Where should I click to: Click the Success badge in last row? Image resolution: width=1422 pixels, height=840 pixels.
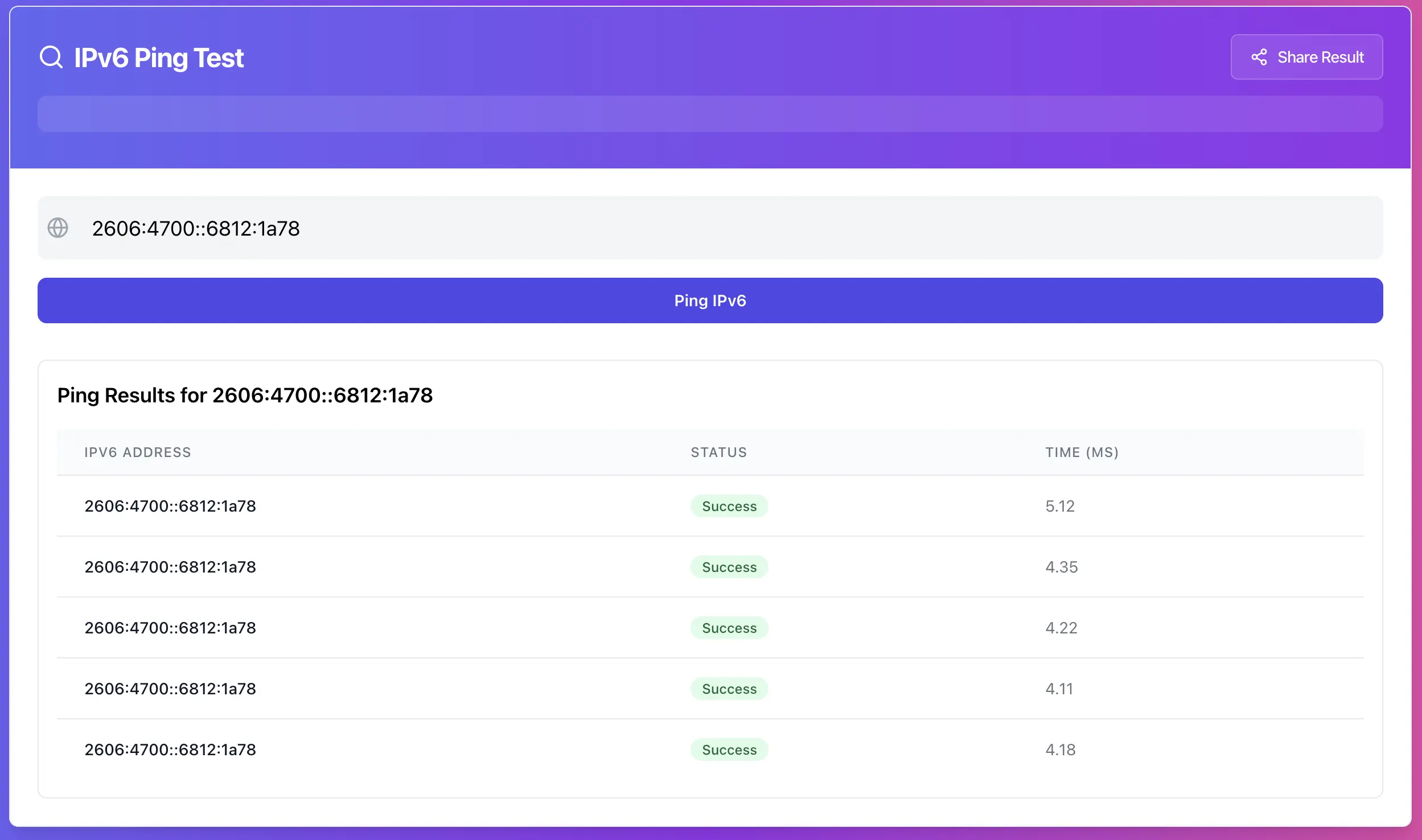(729, 750)
